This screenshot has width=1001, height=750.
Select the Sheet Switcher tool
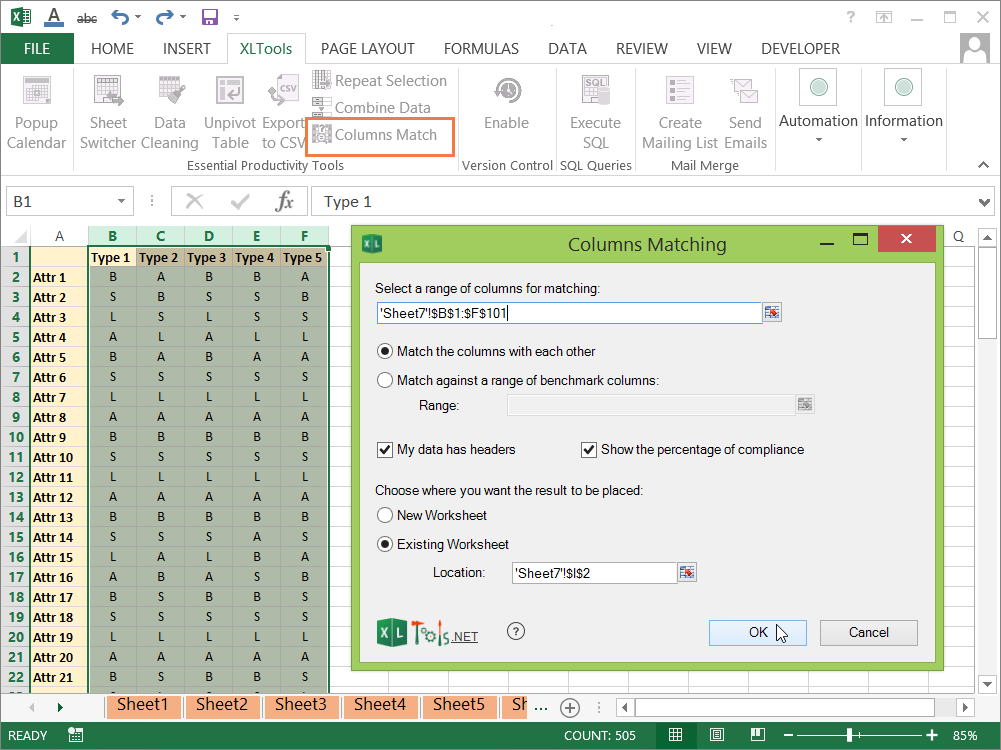108,112
